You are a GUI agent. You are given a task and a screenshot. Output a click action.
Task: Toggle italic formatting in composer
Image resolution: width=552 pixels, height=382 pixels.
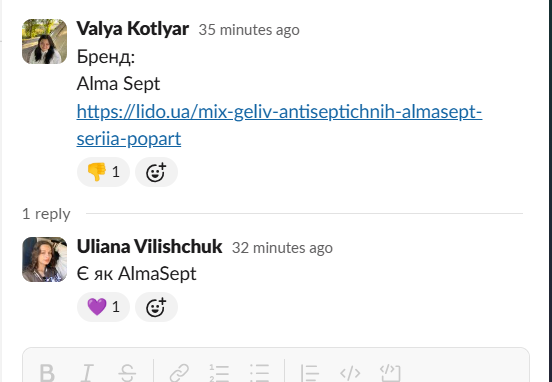pos(87,372)
